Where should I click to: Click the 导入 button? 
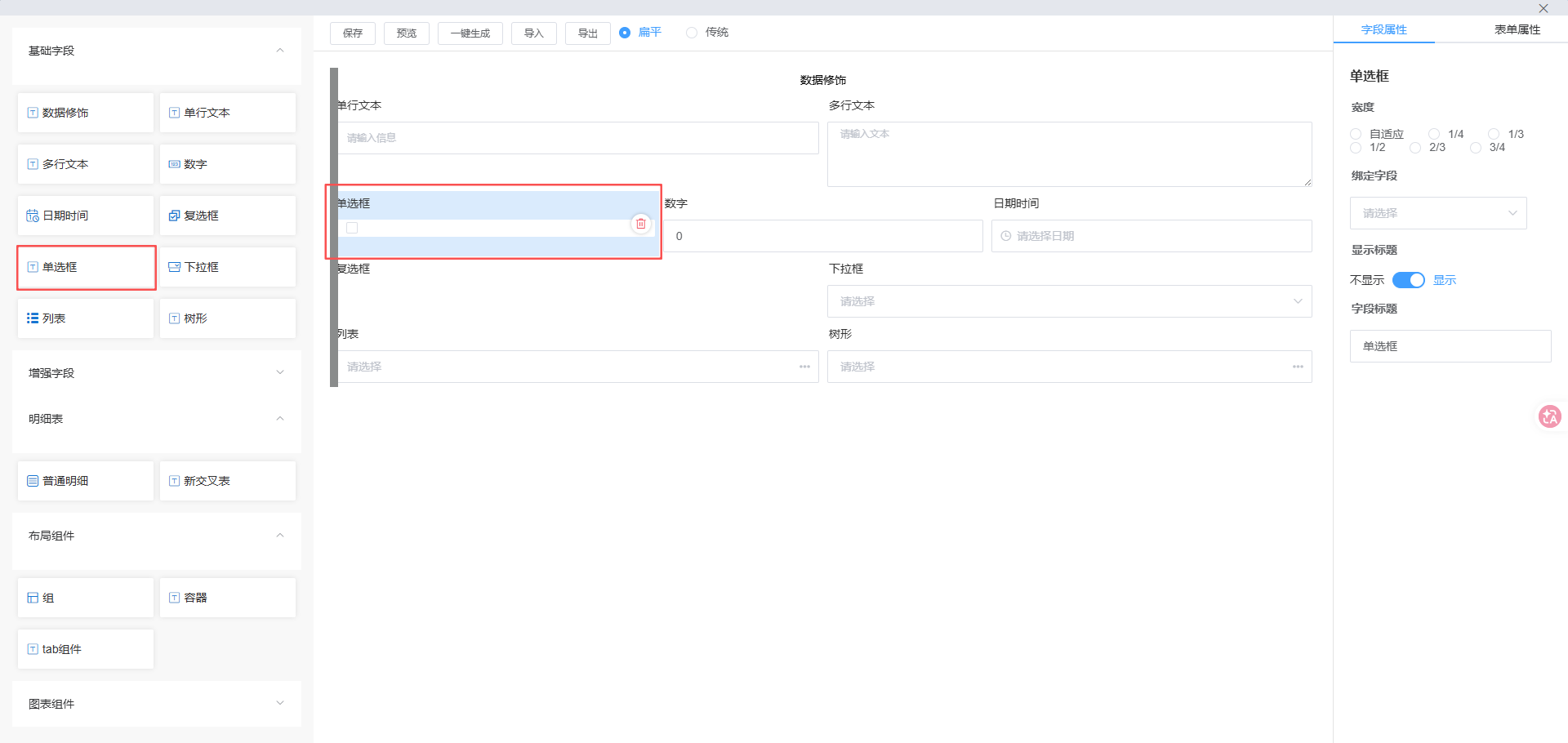[534, 33]
